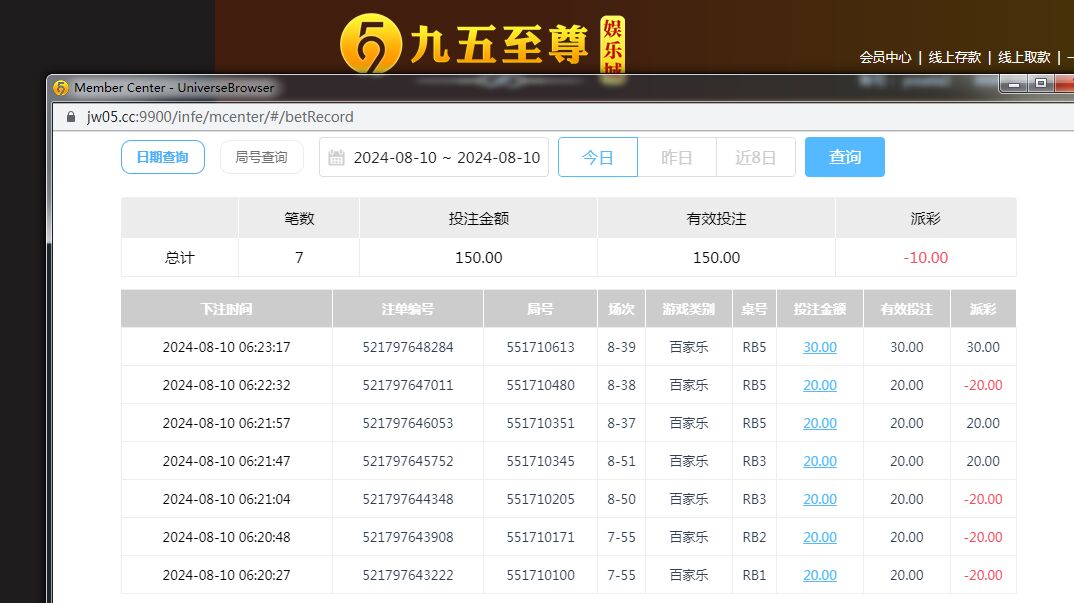Switch to 日期查询 tab
Viewport: 1074px width, 603px height.
163,157
